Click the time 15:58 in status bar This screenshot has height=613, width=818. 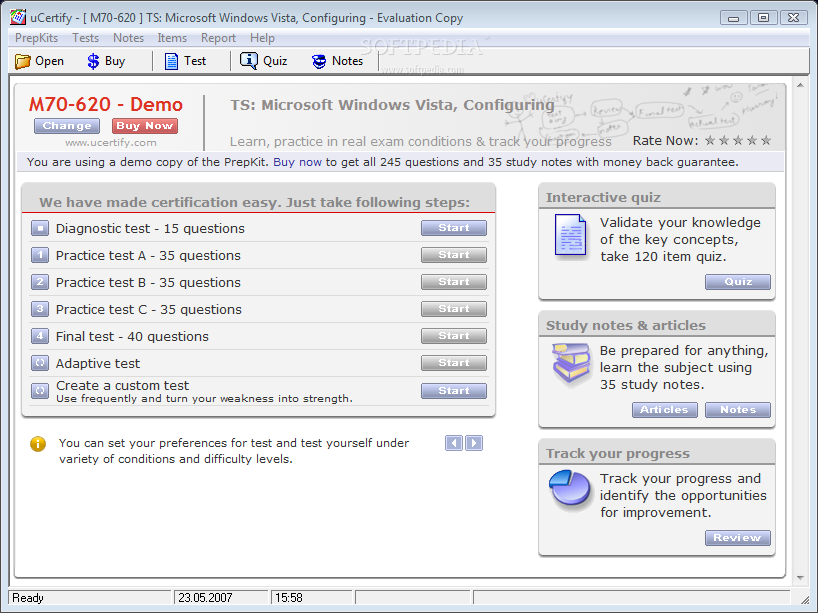(x=289, y=598)
